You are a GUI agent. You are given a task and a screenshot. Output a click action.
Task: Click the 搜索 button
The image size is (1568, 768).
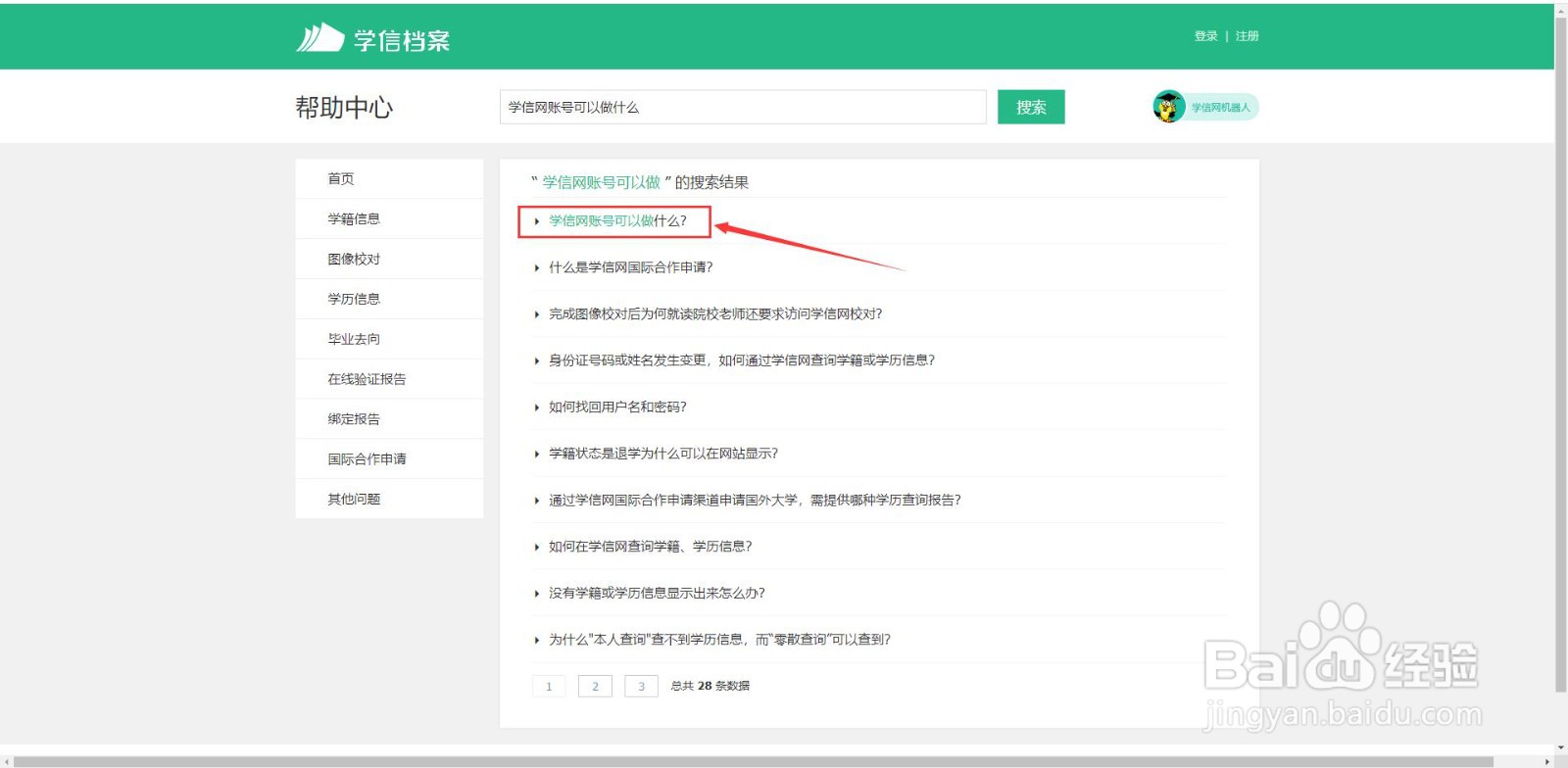pos(1031,107)
